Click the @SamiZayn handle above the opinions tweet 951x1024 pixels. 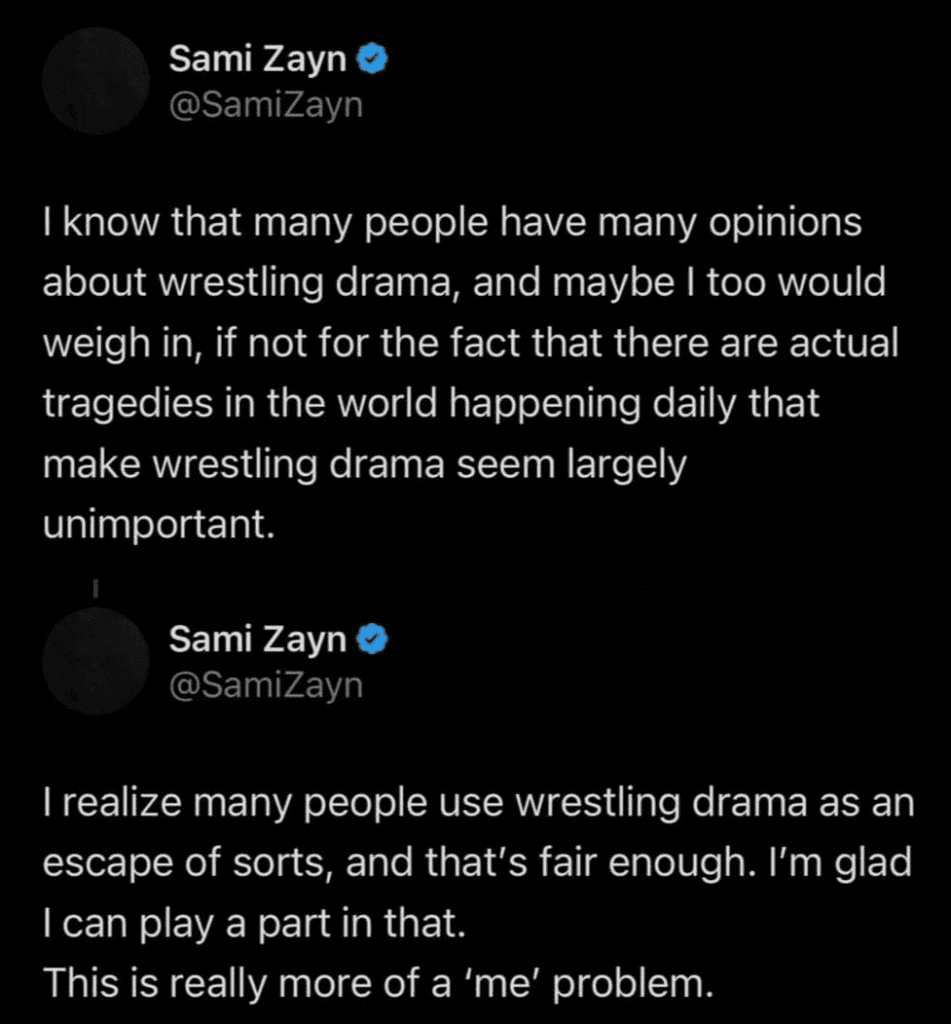pos(265,105)
